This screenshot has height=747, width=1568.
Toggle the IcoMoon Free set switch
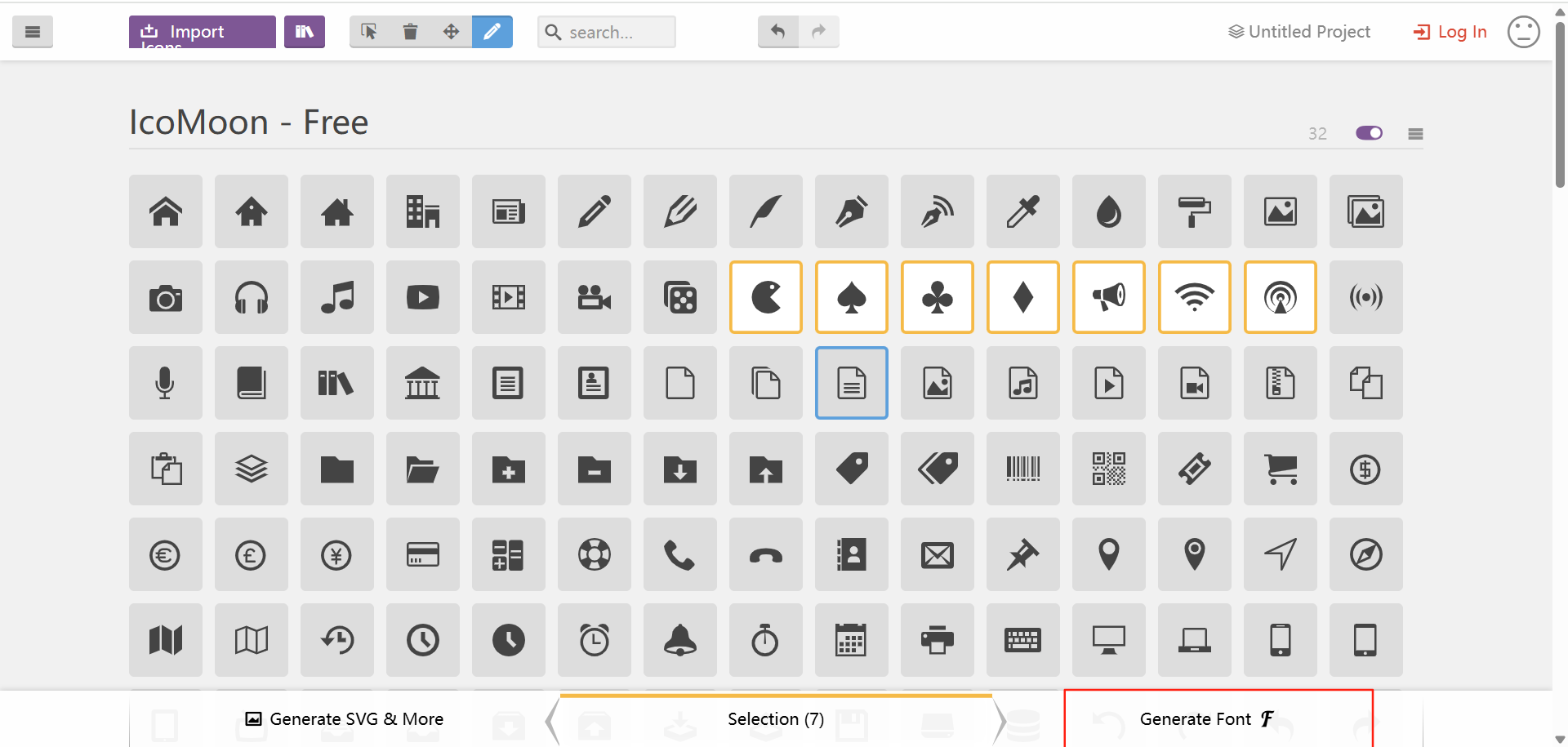(1369, 133)
